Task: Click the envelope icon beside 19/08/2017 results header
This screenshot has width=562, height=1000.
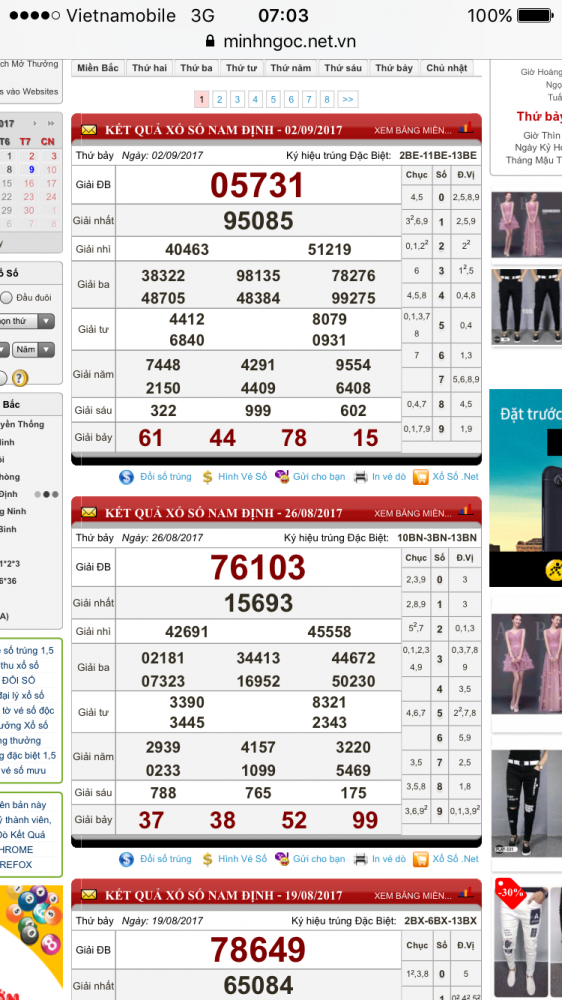Action: [x=89, y=895]
